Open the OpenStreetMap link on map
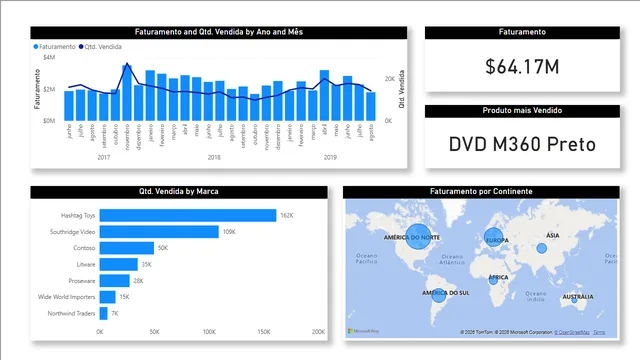This screenshot has width=640, height=360. 572,332
